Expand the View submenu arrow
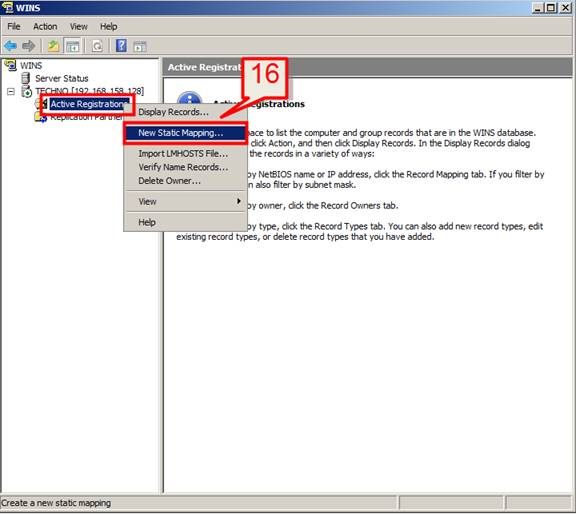 239,201
